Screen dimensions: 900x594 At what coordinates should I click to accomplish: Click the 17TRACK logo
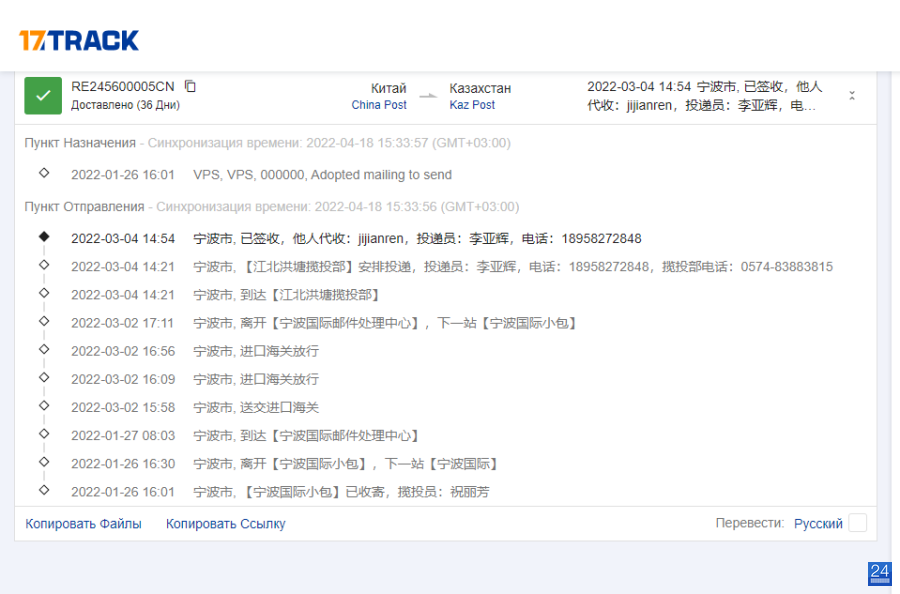tap(79, 41)
